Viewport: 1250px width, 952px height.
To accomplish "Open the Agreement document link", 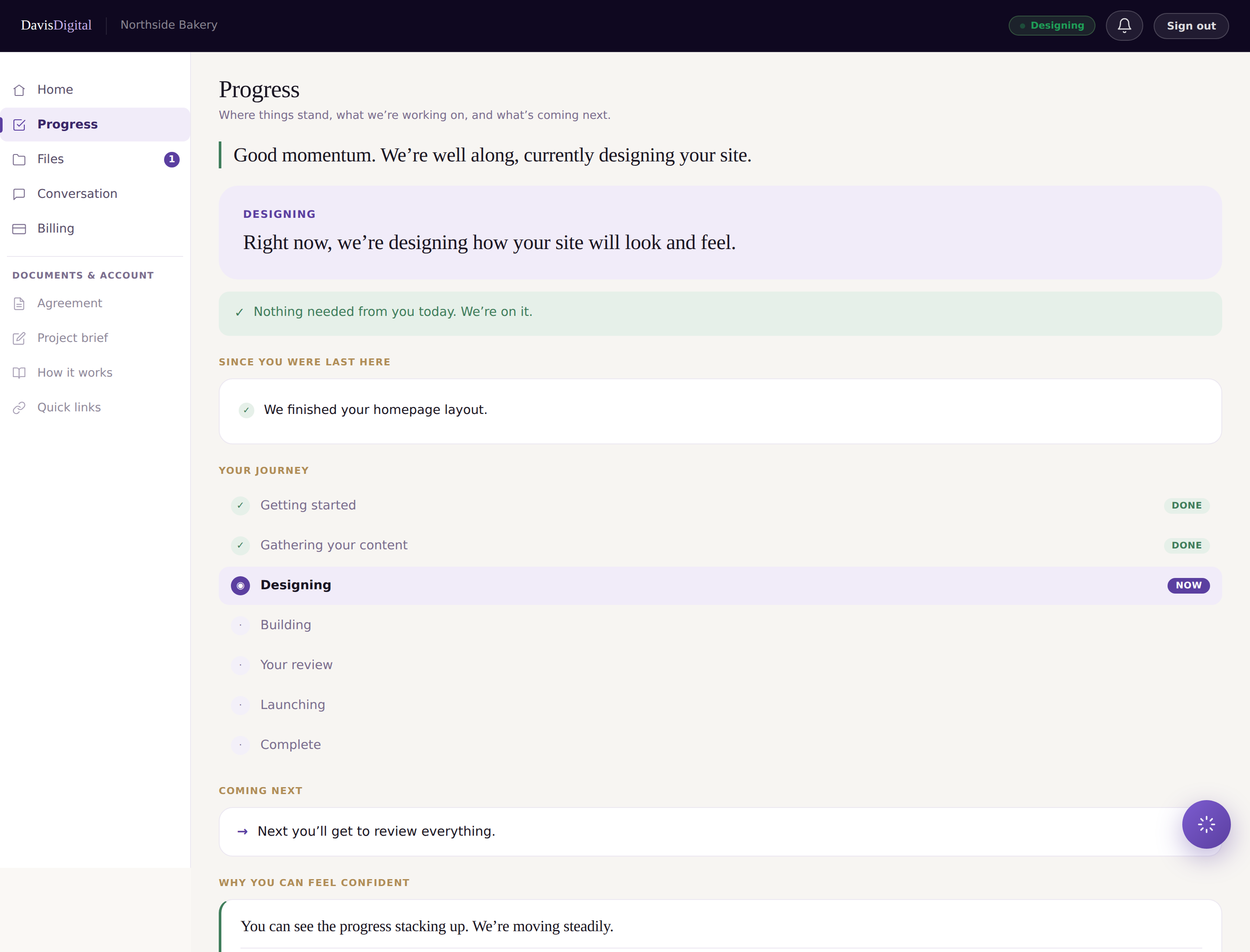I will pos(95,303).
